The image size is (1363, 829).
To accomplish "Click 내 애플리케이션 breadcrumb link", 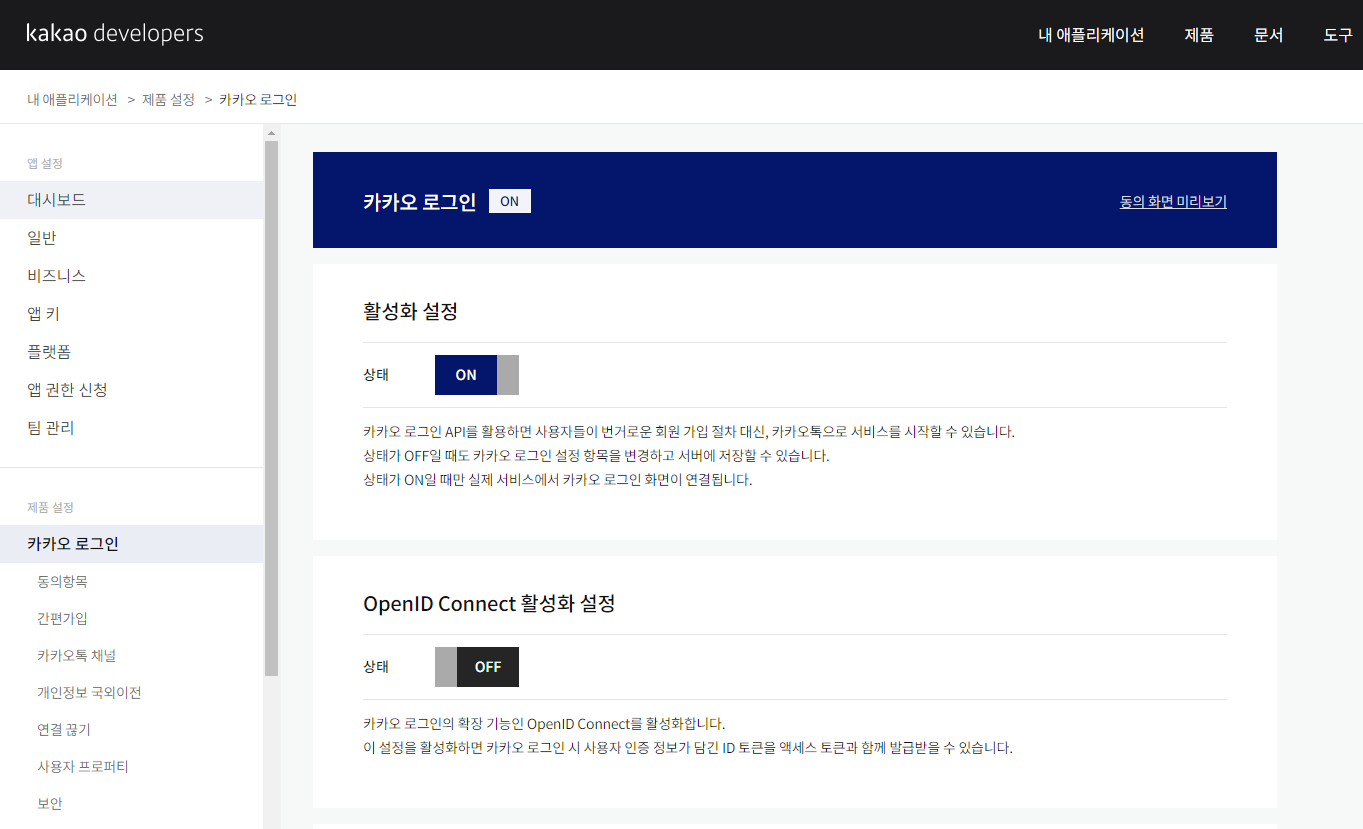I will (72, 99).
